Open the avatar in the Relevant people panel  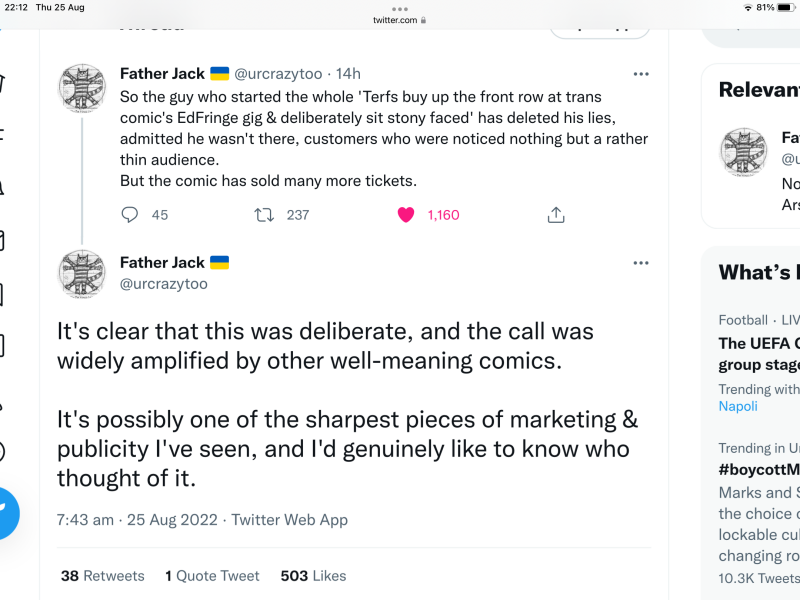tap(744, 152)
